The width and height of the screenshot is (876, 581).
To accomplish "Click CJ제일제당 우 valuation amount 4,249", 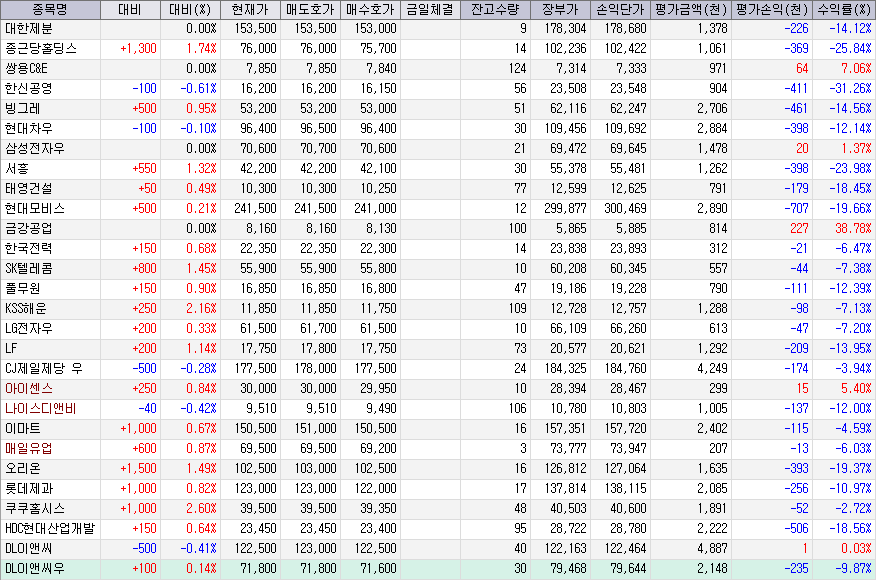I will pyautogui.click(x=712, y=369).
